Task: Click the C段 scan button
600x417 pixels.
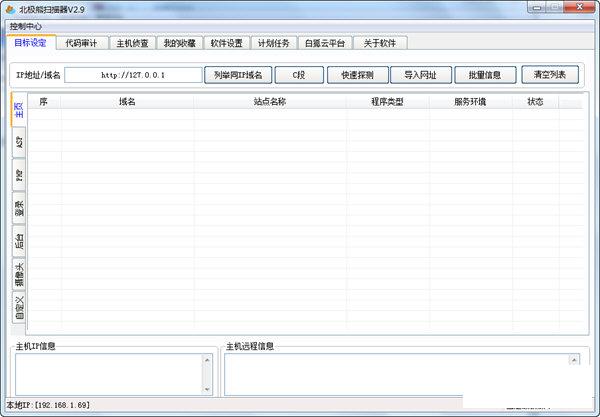Action: click(x=298, y=75)
